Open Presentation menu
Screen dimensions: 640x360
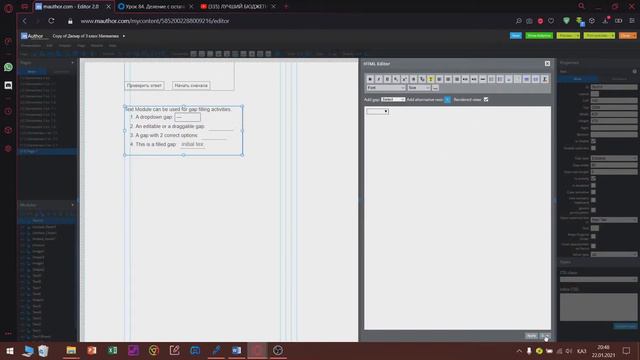coord(31,46)
